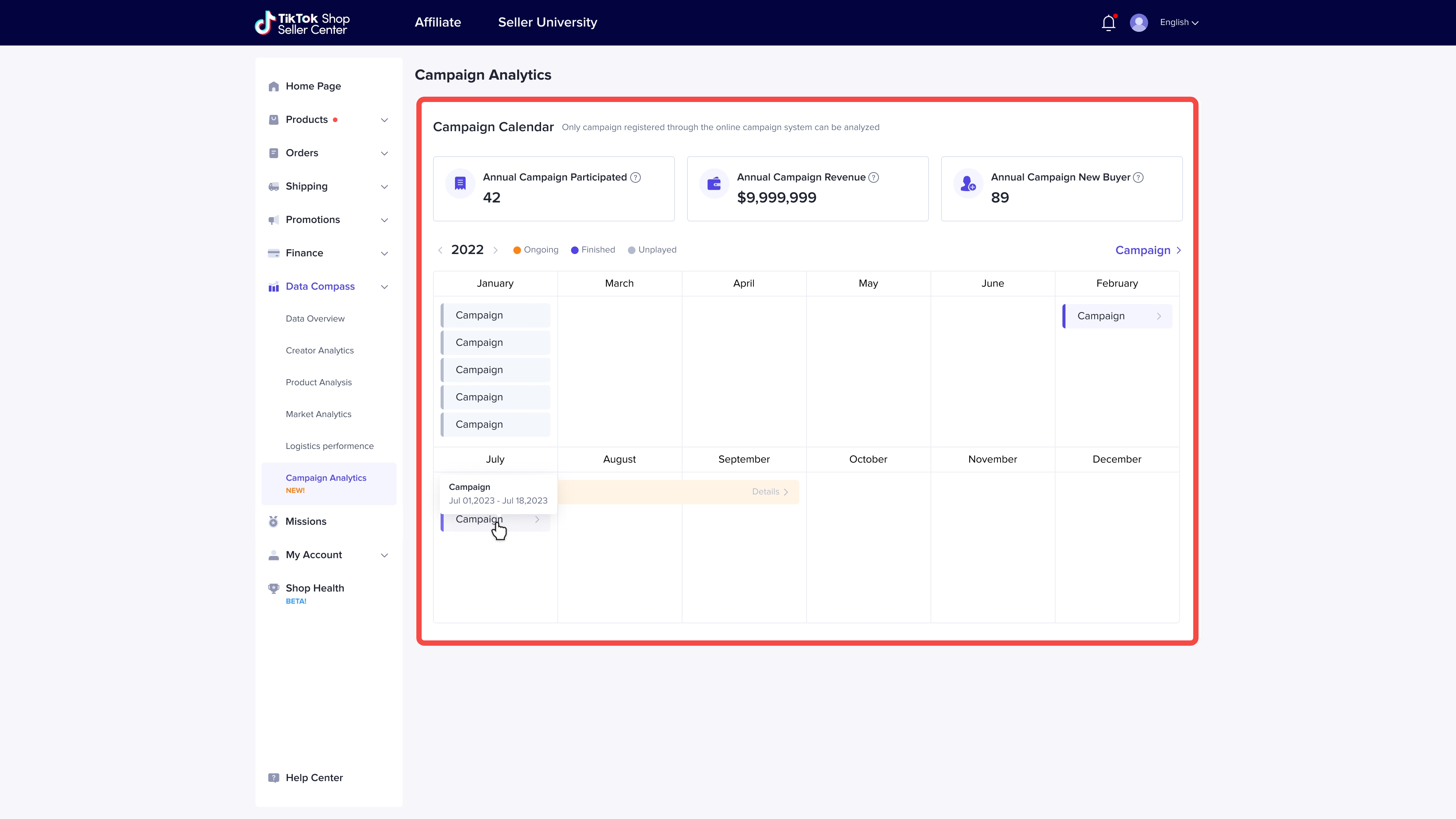Open the user profile avatar
Screen dimensions: 1456x819
[1138, 23]
